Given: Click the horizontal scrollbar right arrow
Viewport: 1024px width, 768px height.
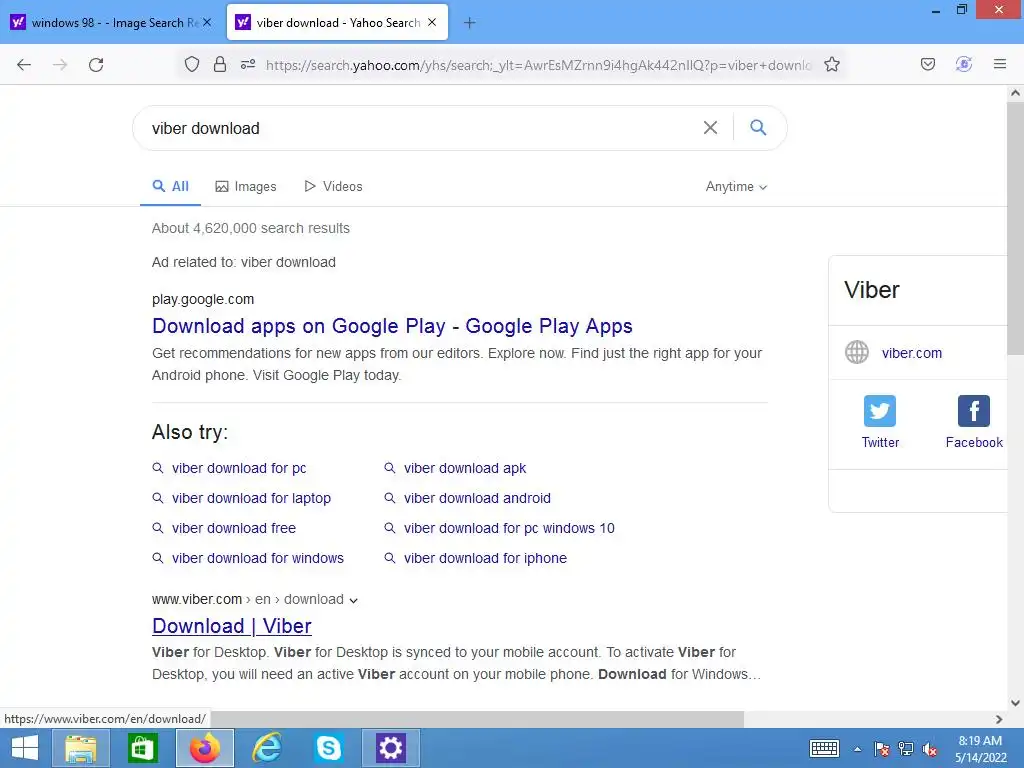Looking at the screenshot, I should (x=999, y=719).
